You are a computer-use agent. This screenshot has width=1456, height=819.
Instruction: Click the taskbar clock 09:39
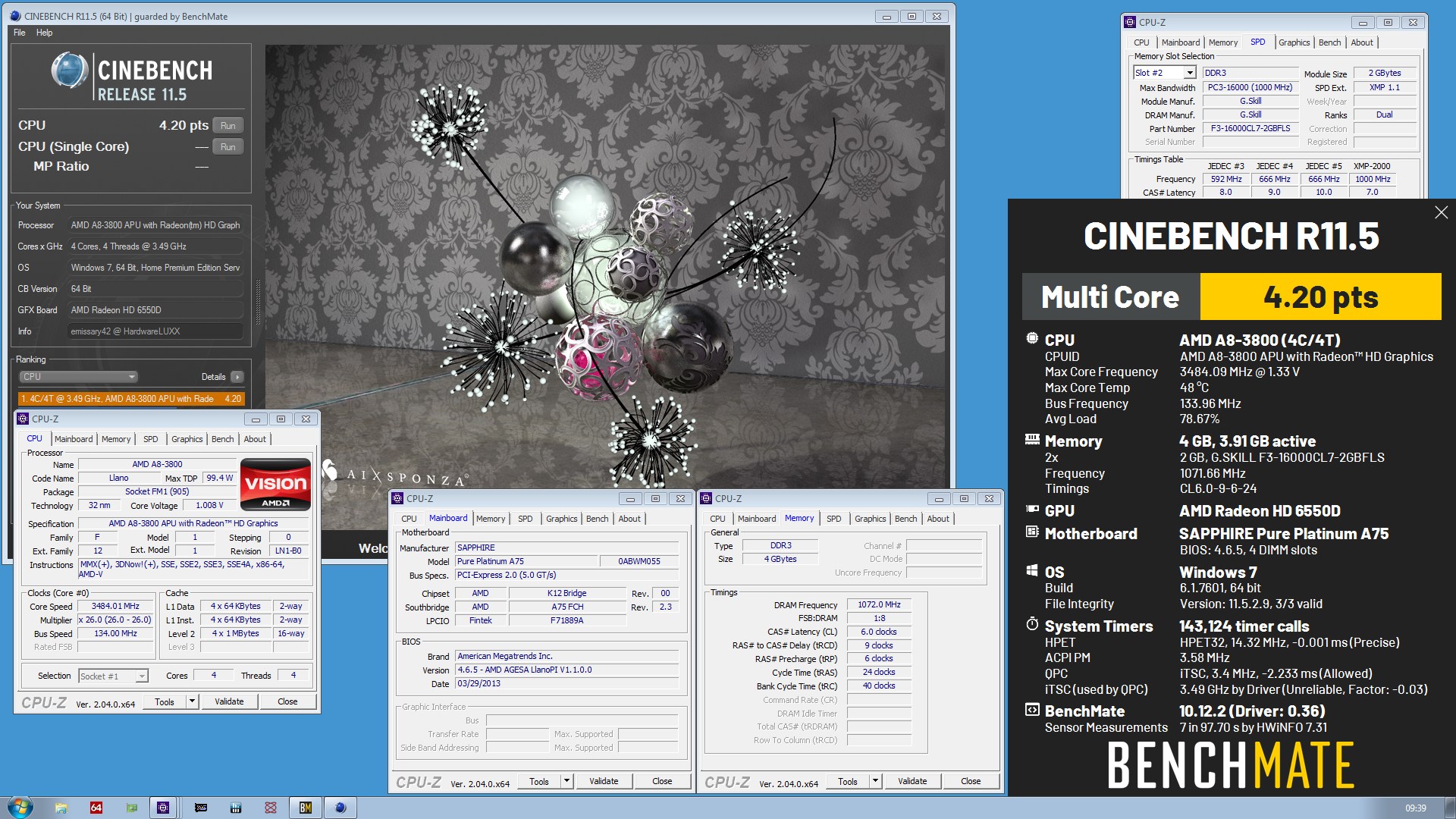pos(1415,808)
